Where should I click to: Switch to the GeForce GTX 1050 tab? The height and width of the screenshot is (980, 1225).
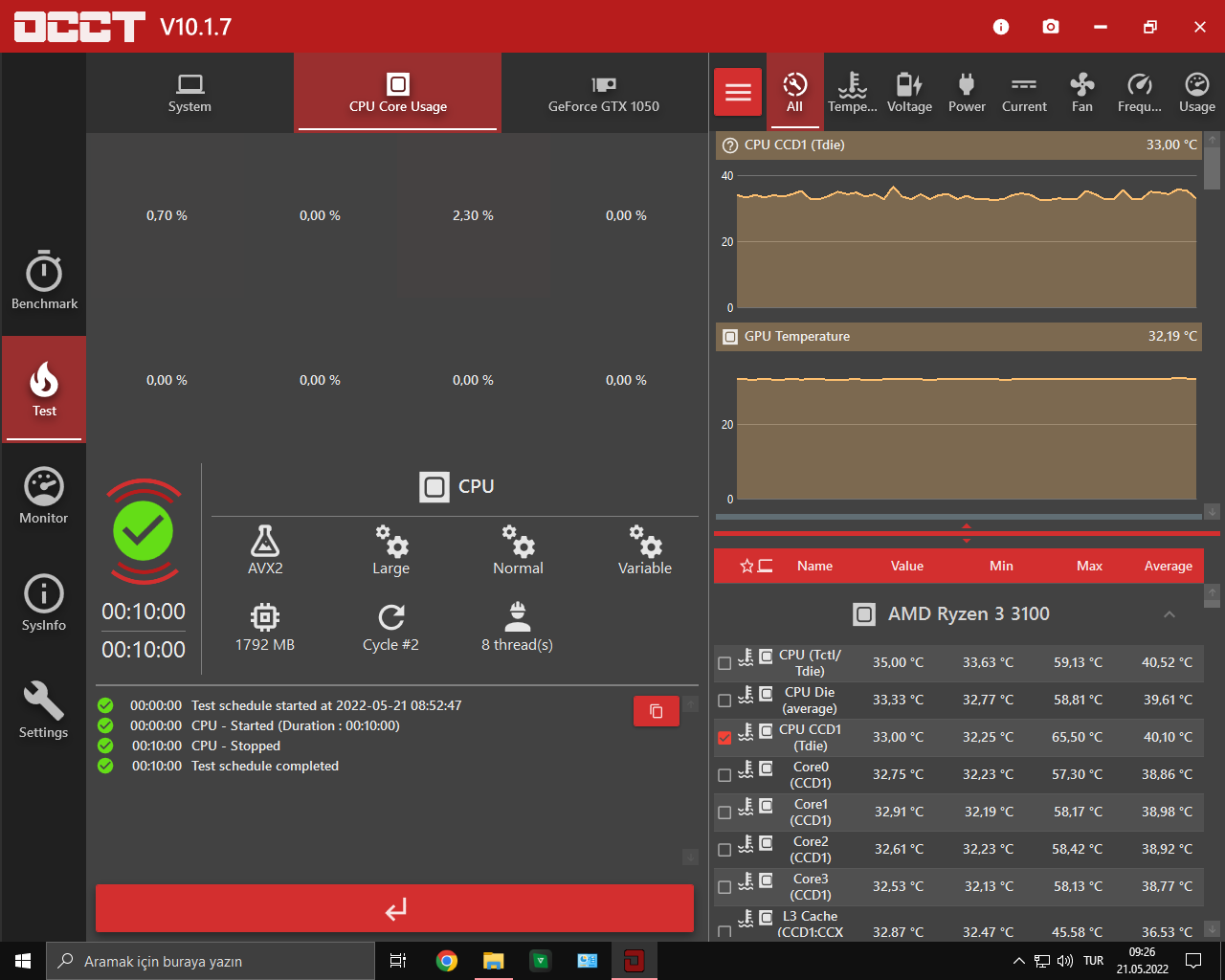pos(604,93)
